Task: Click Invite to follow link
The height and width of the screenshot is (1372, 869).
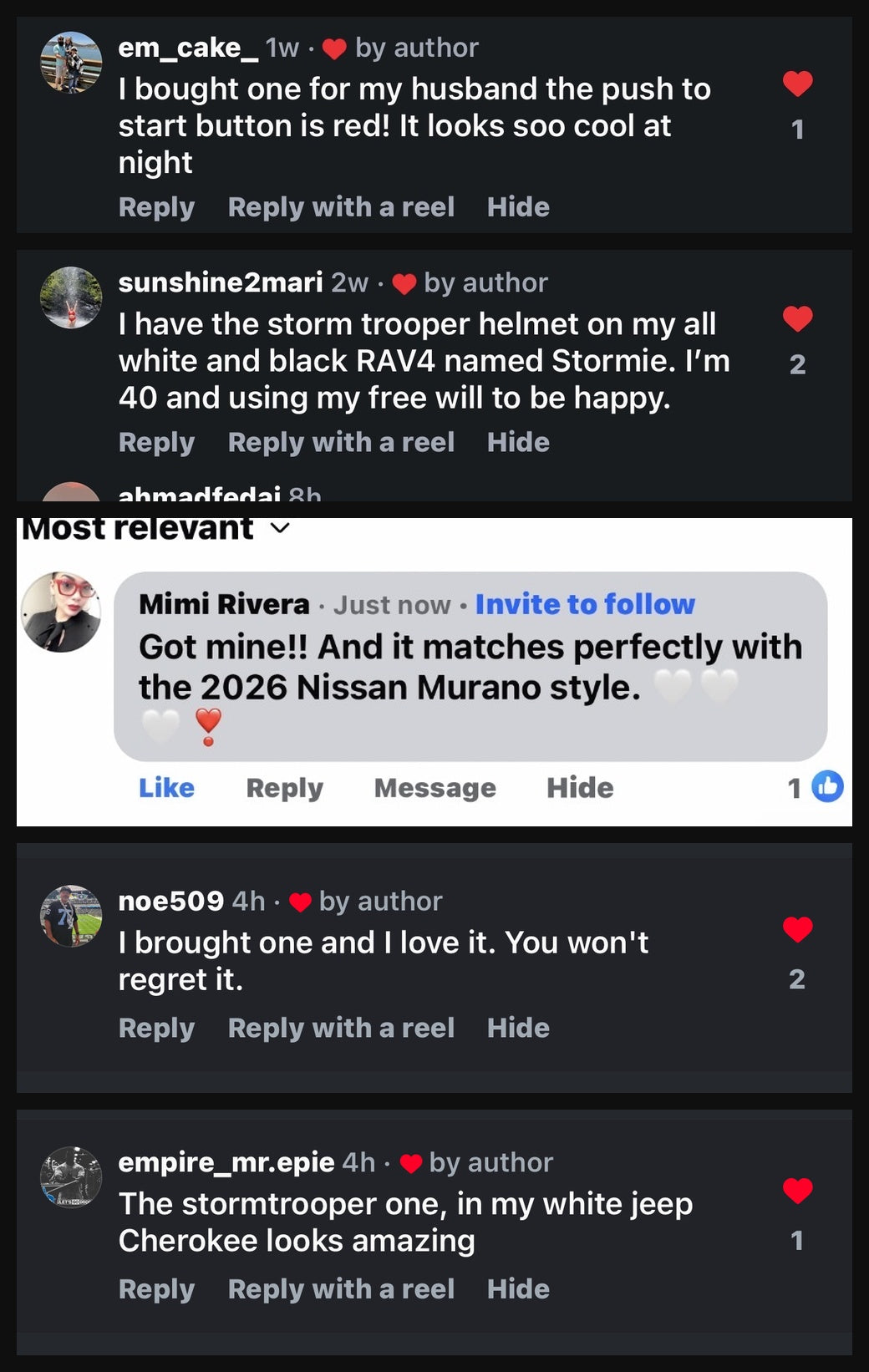Action: click(585, 604)
